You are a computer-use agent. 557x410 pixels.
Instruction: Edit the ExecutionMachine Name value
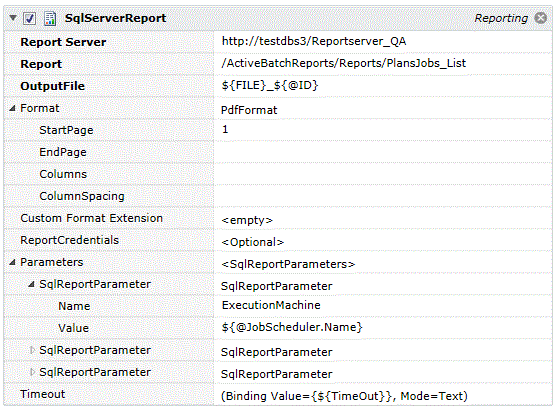coord(383,306)
